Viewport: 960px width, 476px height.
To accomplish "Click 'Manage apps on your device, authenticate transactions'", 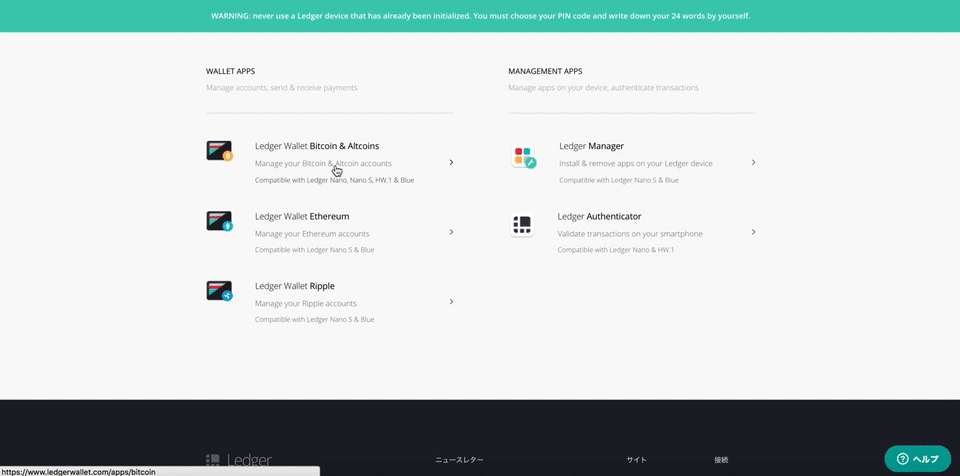I will click(603, 88).
